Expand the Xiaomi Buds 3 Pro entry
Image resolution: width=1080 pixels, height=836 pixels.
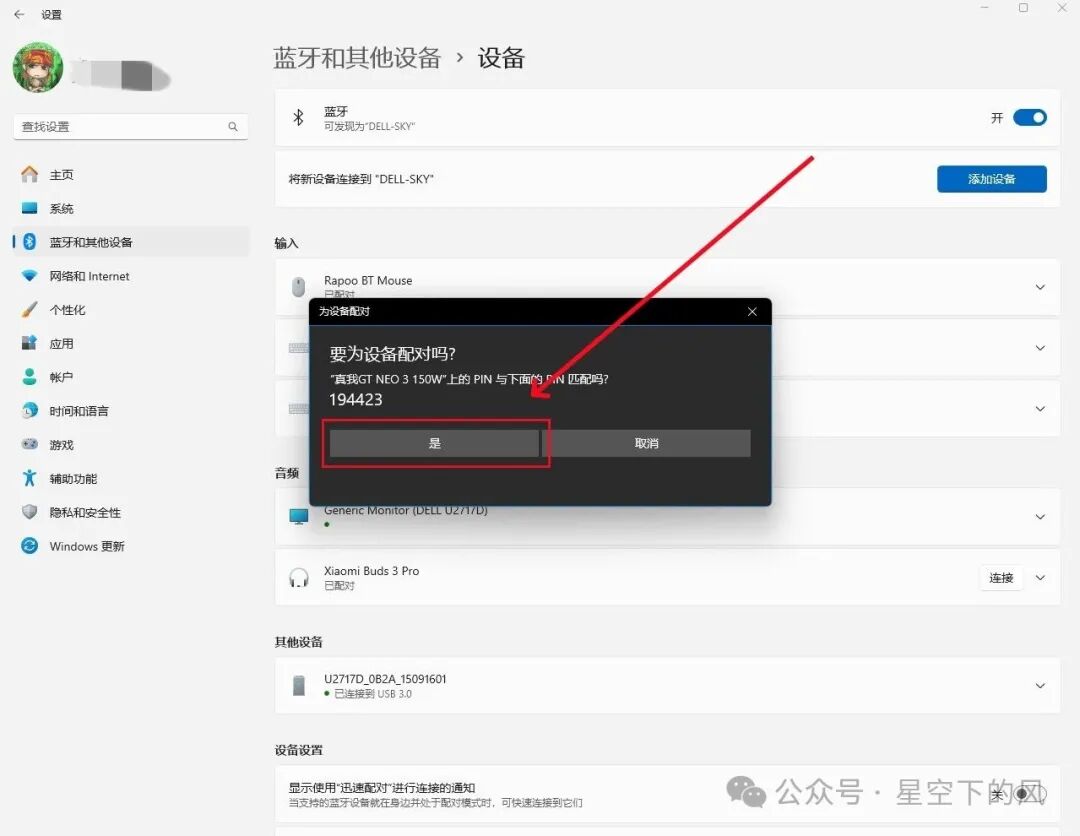[1040, 578]
